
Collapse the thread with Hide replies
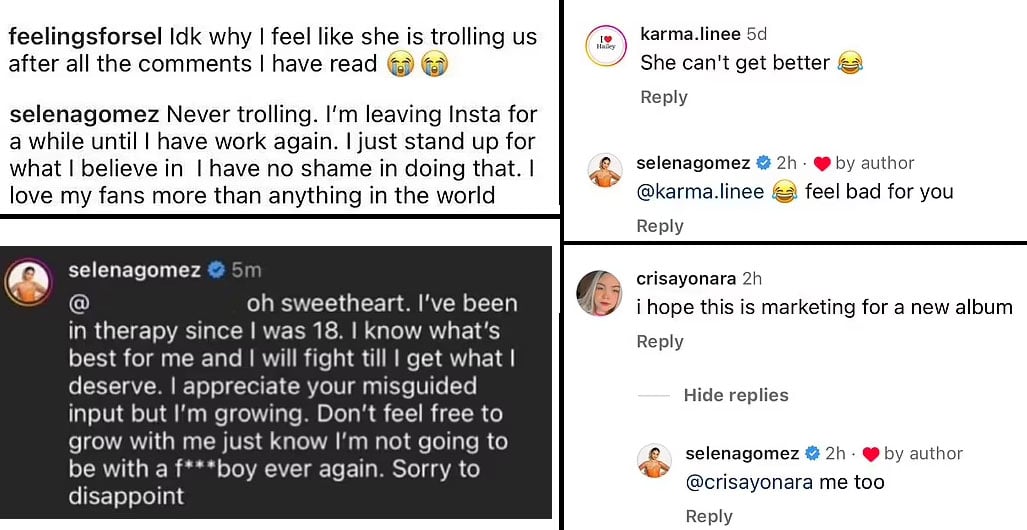pyautogui.click(x=735, y=395)
